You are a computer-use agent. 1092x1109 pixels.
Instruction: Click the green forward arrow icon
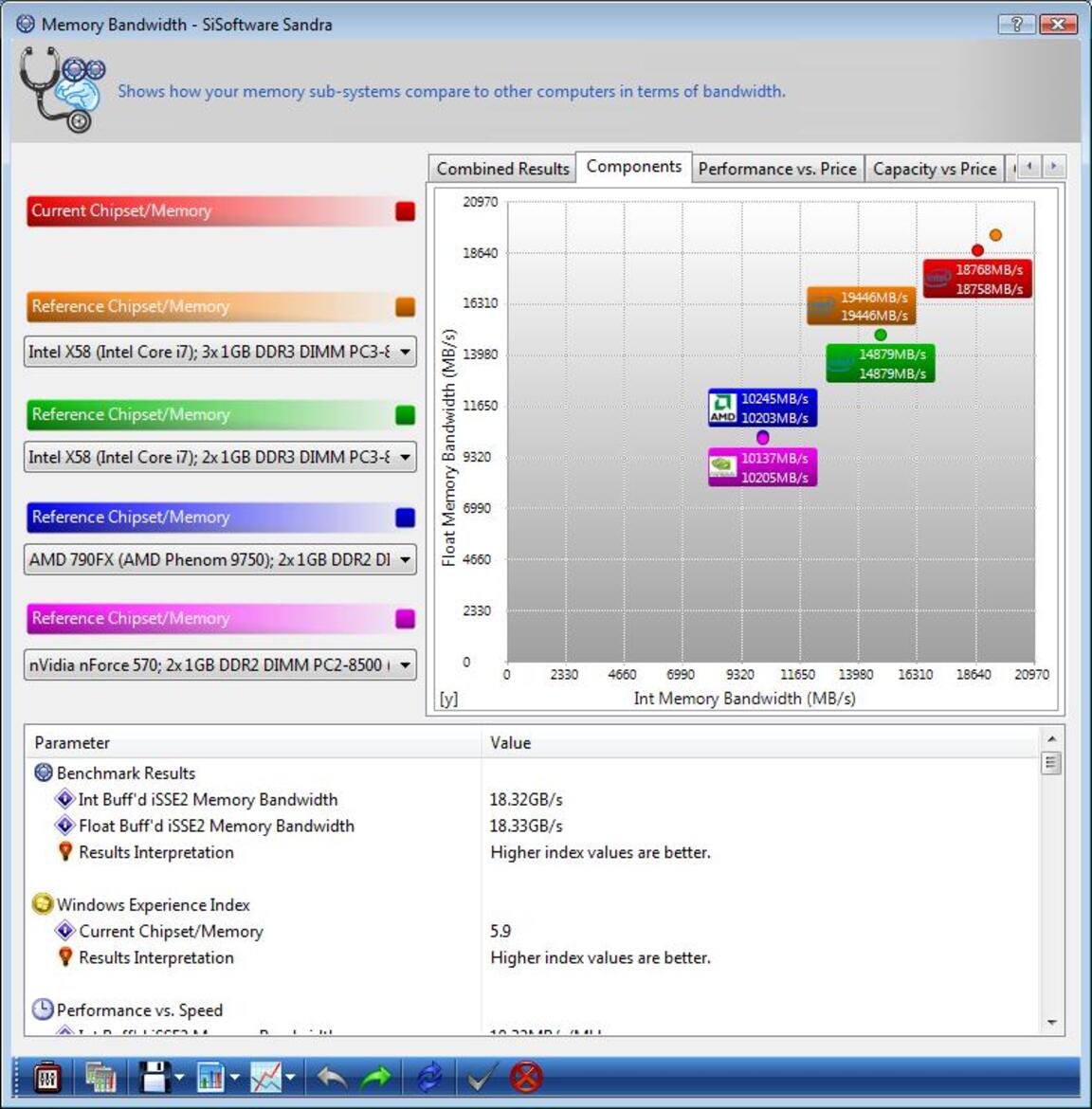[374, 1077]
